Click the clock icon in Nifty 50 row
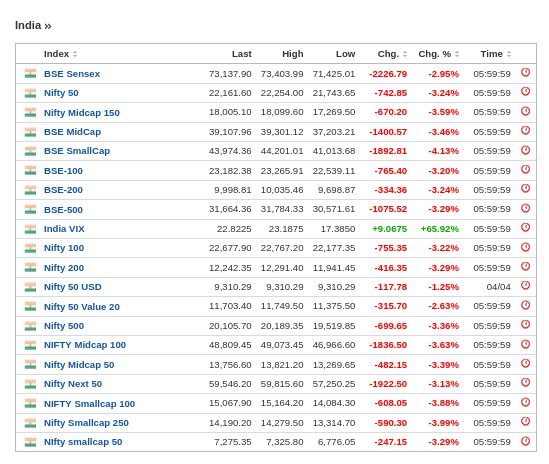549x464 pixels. pyautogui.click(x=525, y=91)
